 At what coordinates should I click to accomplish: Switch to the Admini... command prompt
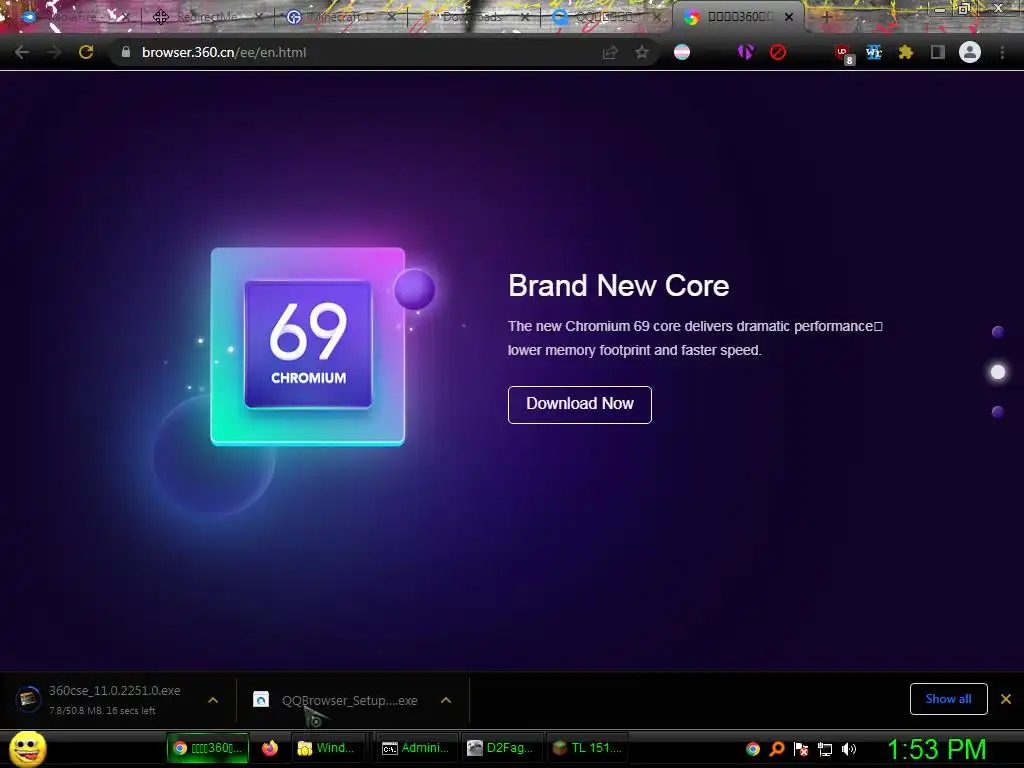coord(416,748)
